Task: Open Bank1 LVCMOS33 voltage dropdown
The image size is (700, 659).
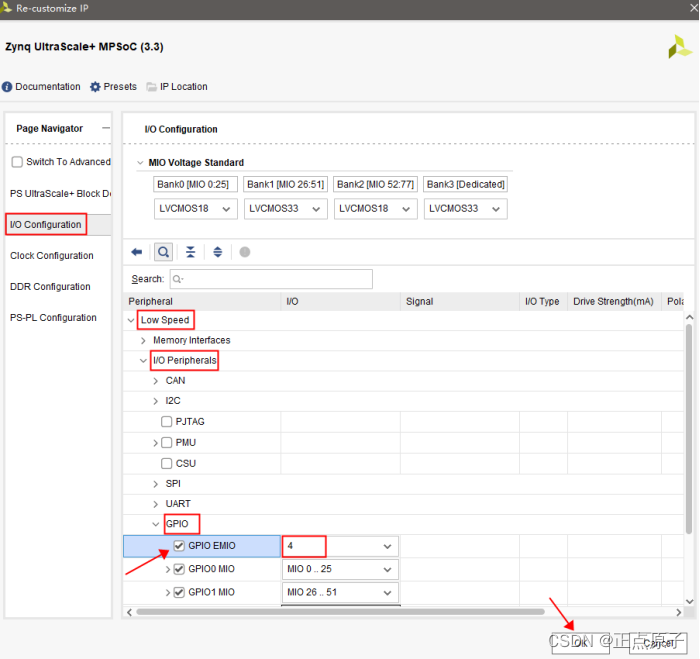Action: 286,209
